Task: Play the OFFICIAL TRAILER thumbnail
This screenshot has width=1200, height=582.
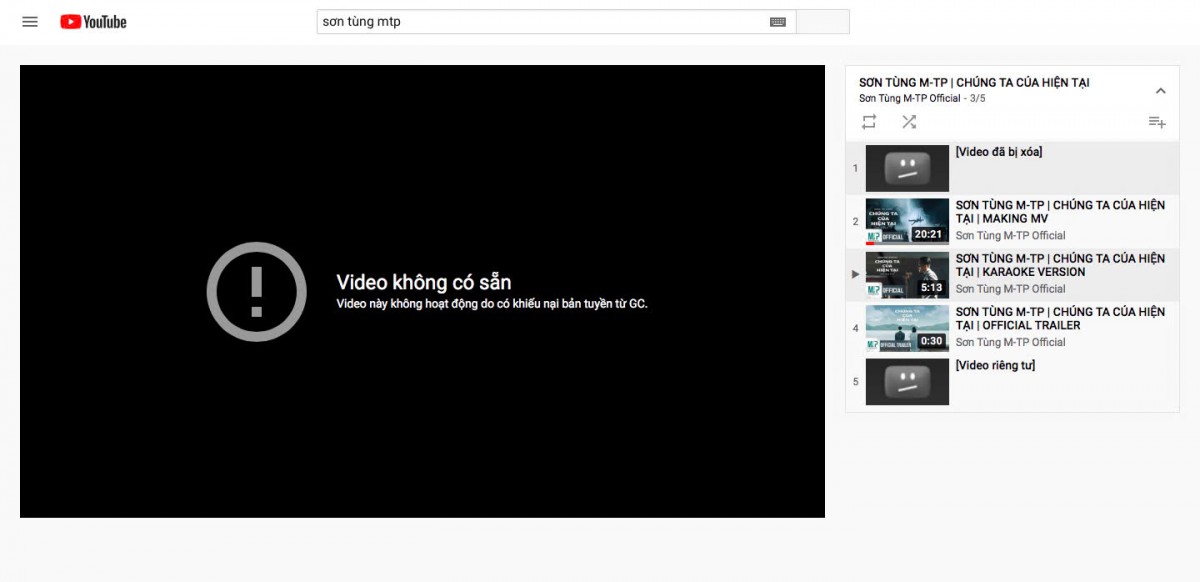Action: 907,328
